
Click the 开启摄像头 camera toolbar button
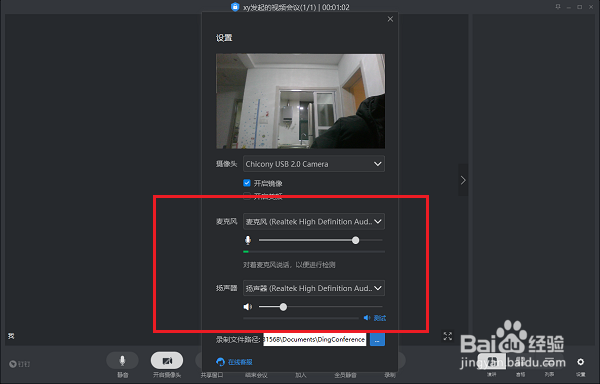coord(167,360)
